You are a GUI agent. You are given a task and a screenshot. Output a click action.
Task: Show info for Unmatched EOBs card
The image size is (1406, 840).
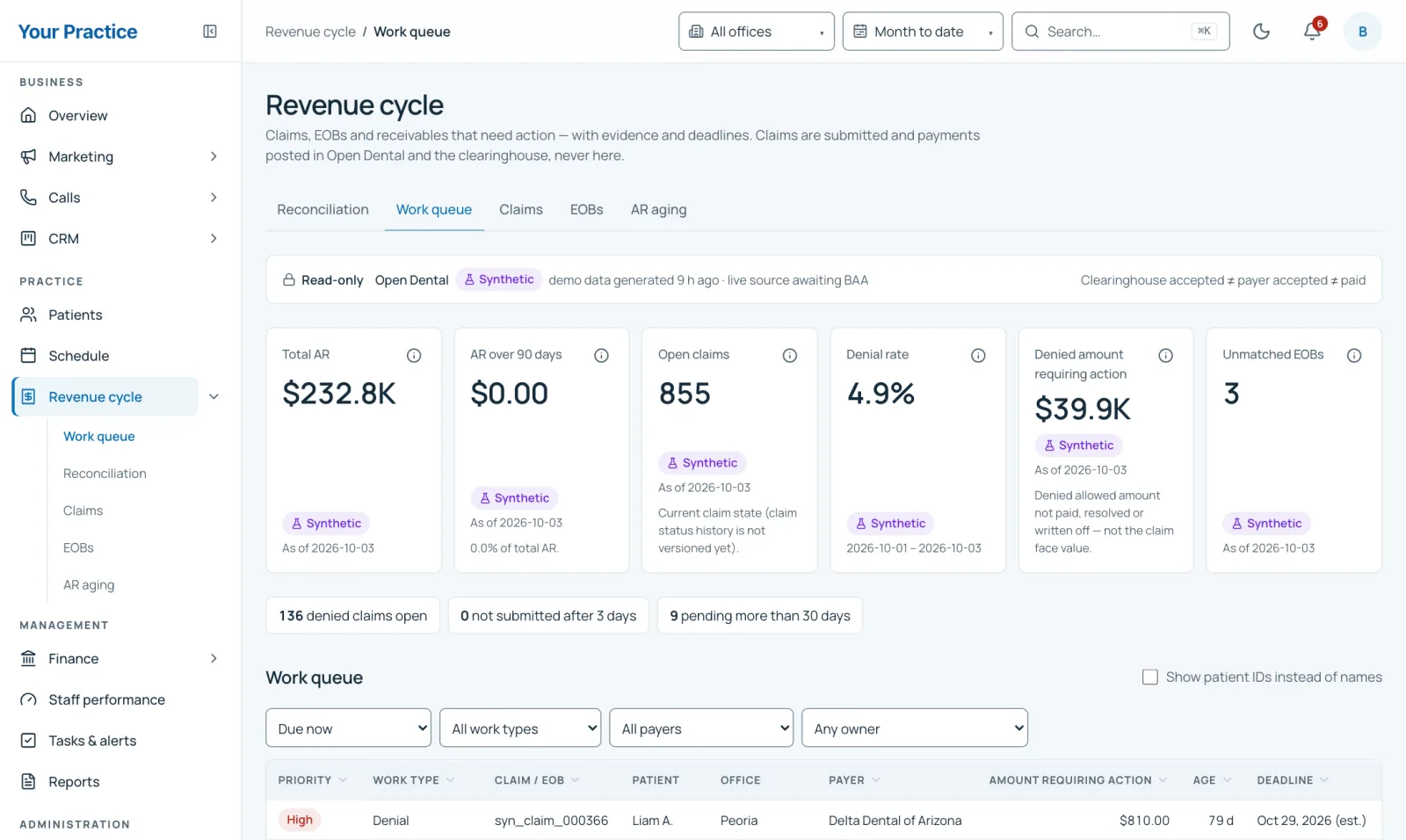coord(1354,356)
